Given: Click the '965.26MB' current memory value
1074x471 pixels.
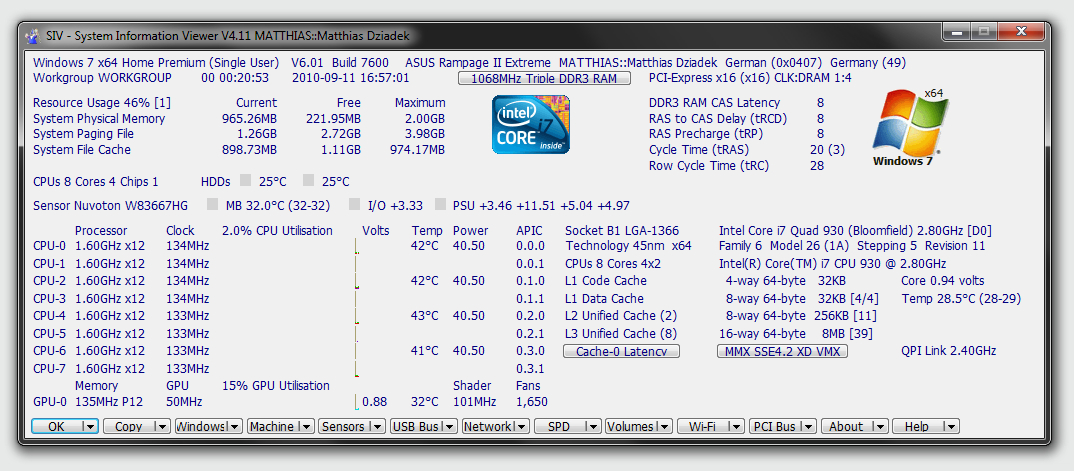Looking at the screenshot, I should pos(249,118).
